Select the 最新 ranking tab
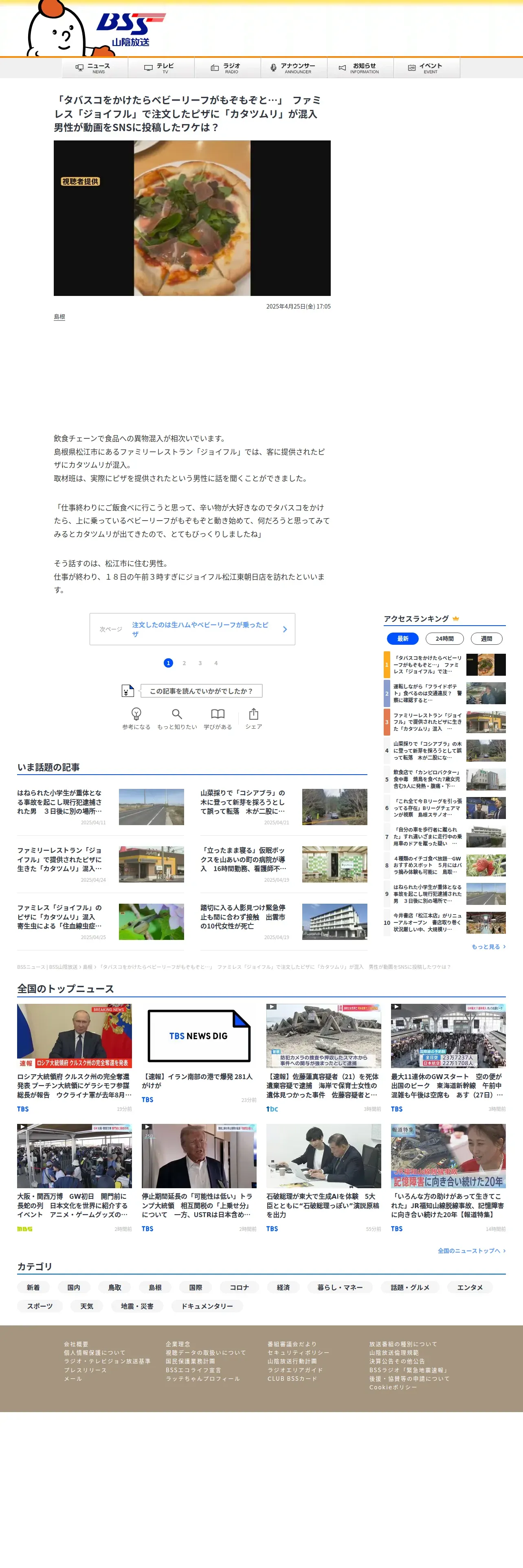This screenshot has height=1568, width=523. 402,639
